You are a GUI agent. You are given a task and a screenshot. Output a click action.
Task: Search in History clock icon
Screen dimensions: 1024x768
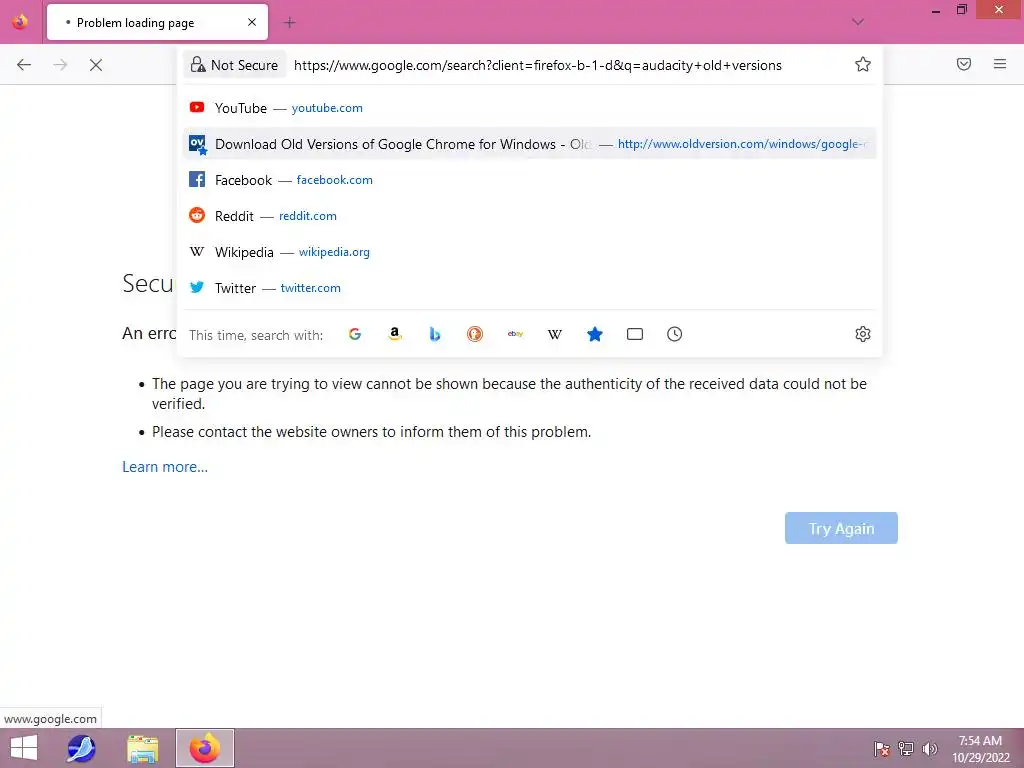675,334
